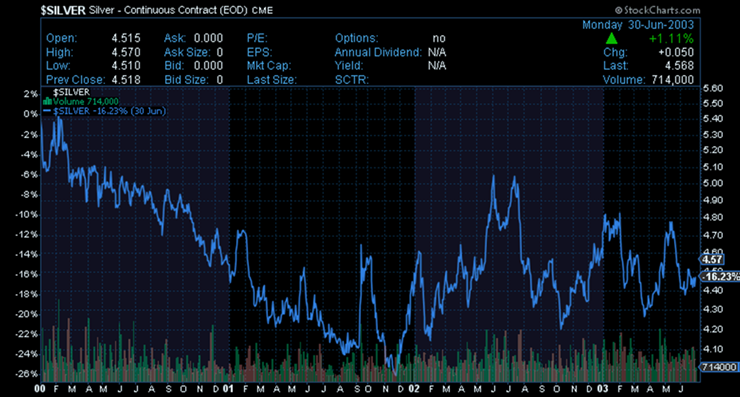
Task: Click the 714000 volume tag on right axis
Action: (x=718, y=367)
